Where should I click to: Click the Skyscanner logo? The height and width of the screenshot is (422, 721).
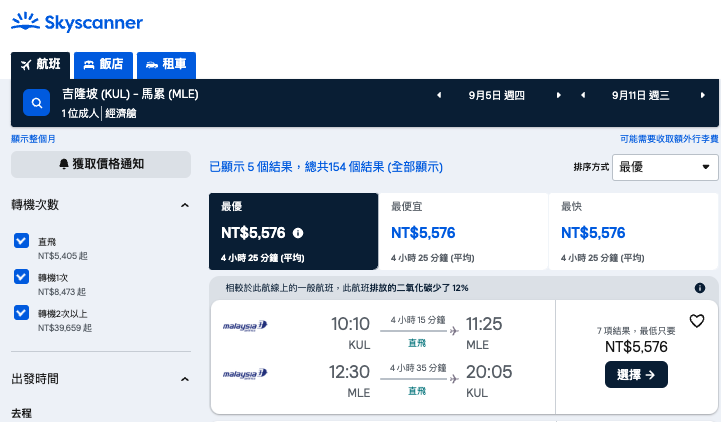click(77, 22)
